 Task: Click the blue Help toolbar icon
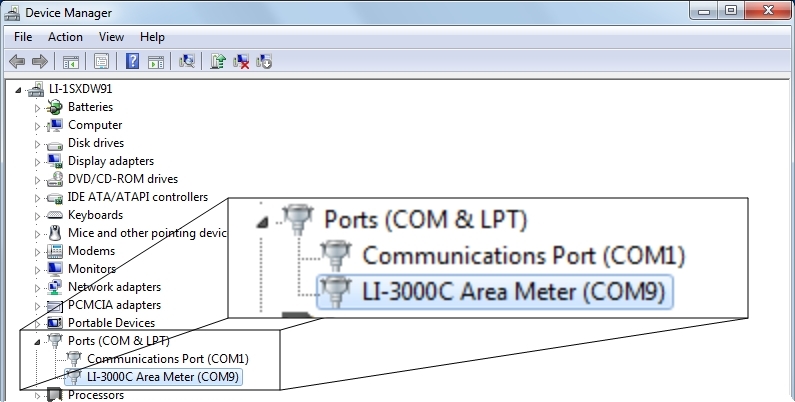point(132,61)
